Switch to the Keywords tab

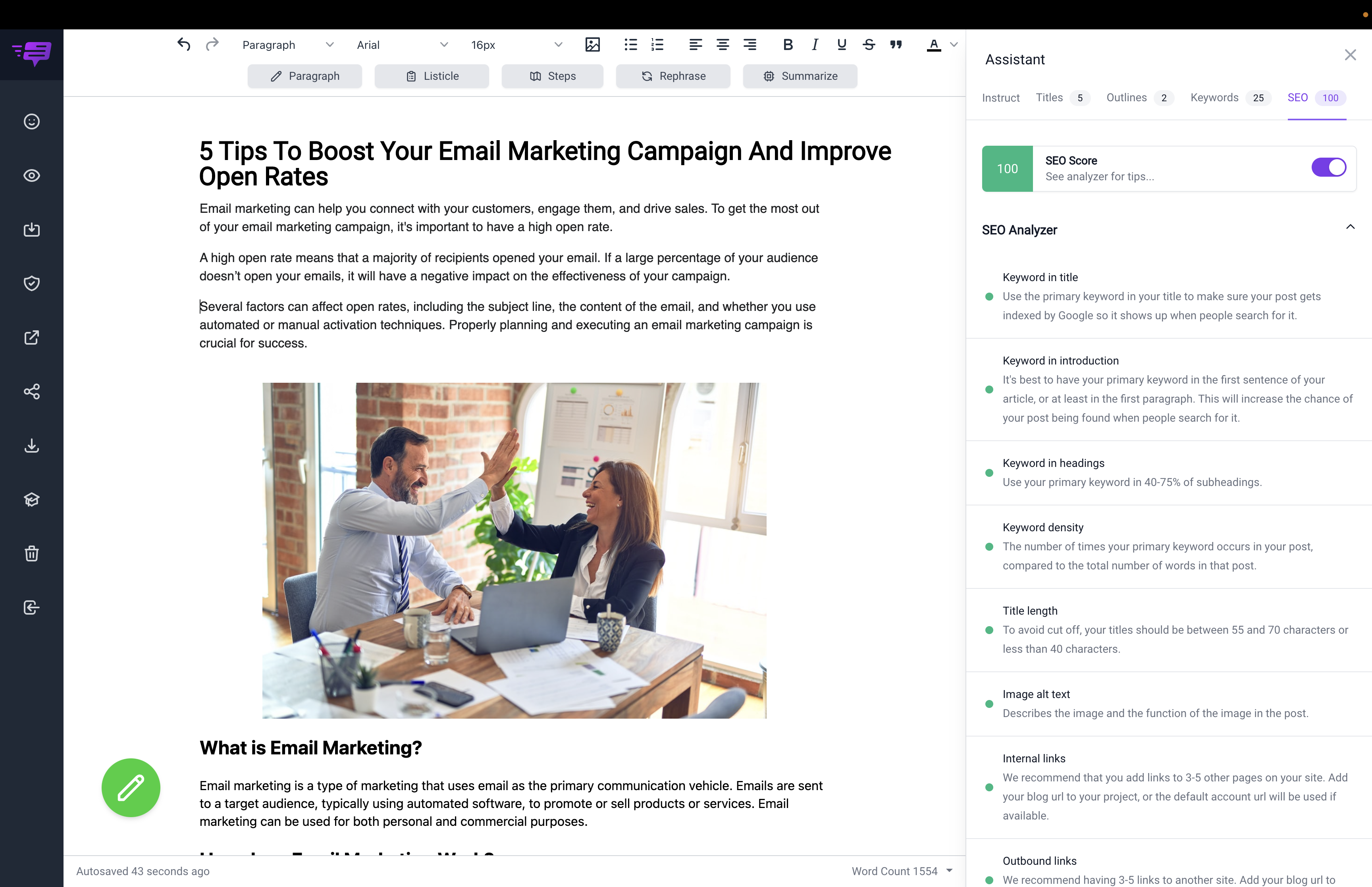click(1214, 97)
